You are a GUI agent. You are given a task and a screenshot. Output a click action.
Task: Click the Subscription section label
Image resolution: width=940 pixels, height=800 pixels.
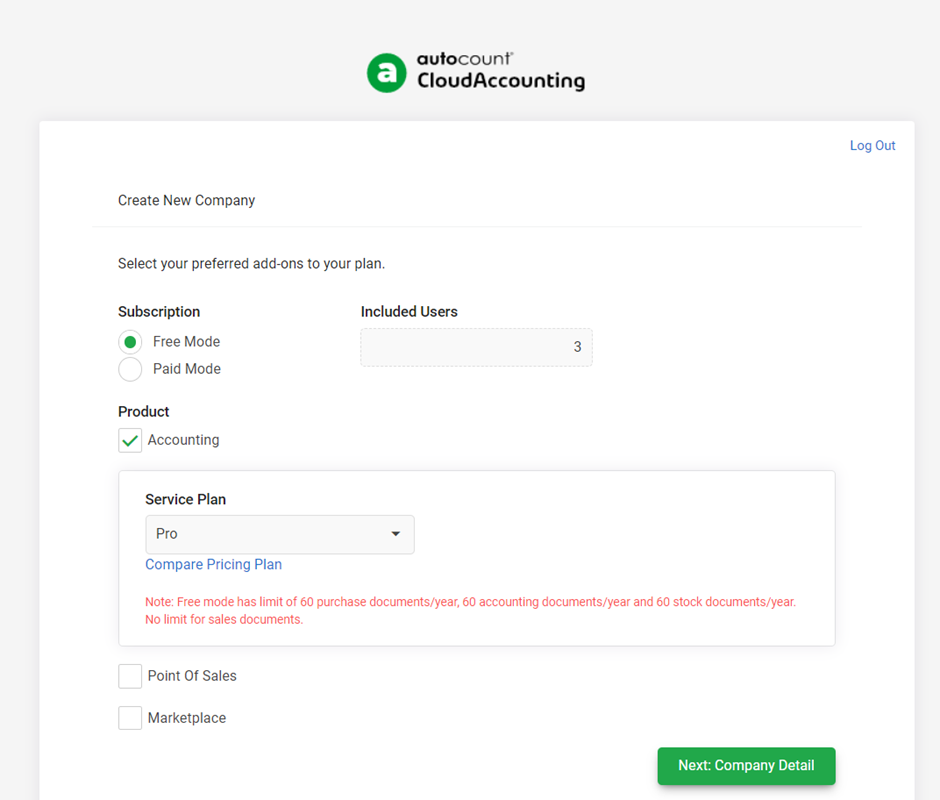click(x=159, y=312)
